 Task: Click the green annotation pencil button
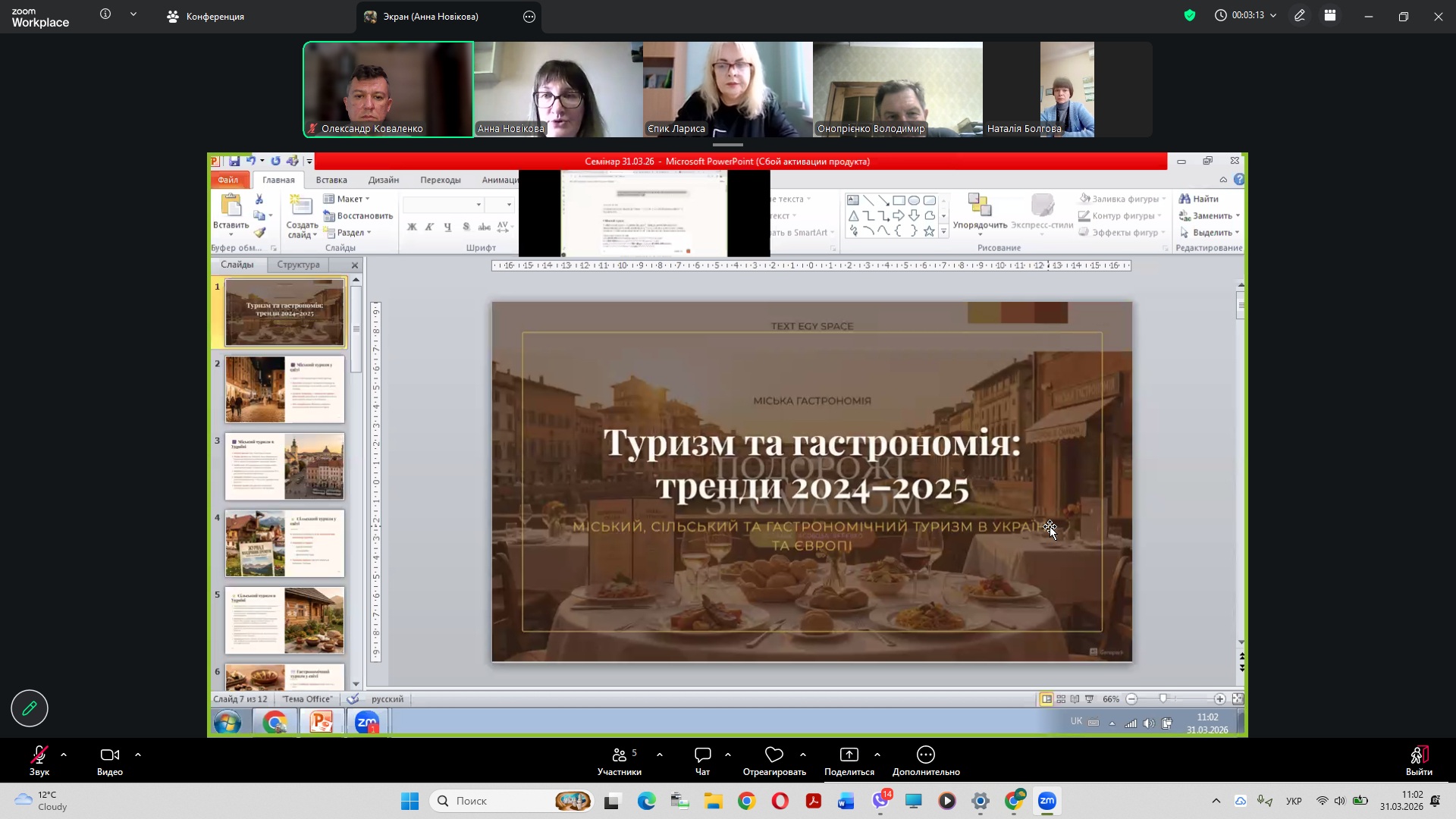click(30, 708)
